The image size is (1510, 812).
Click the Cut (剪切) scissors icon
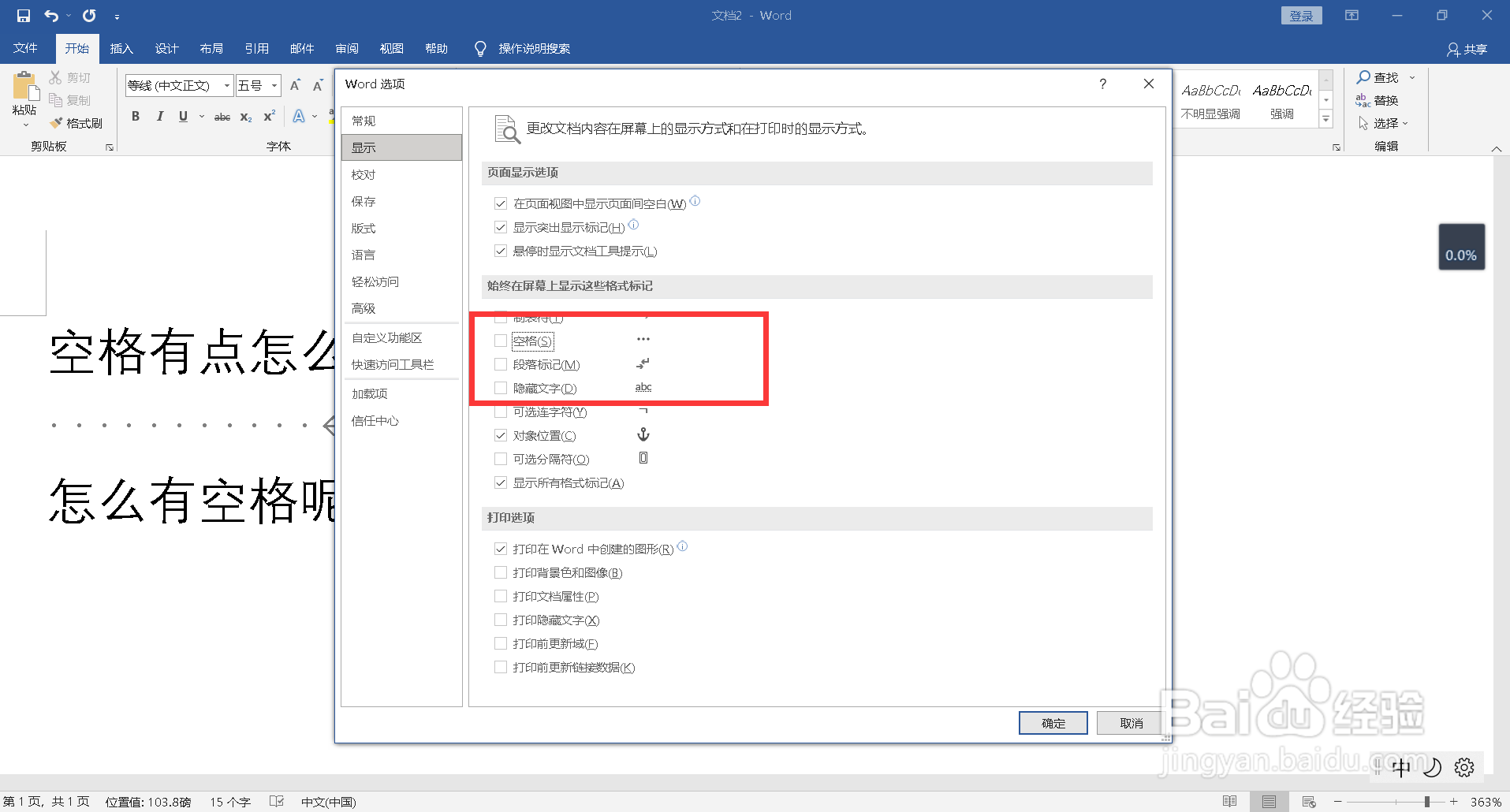pos(55,77)
